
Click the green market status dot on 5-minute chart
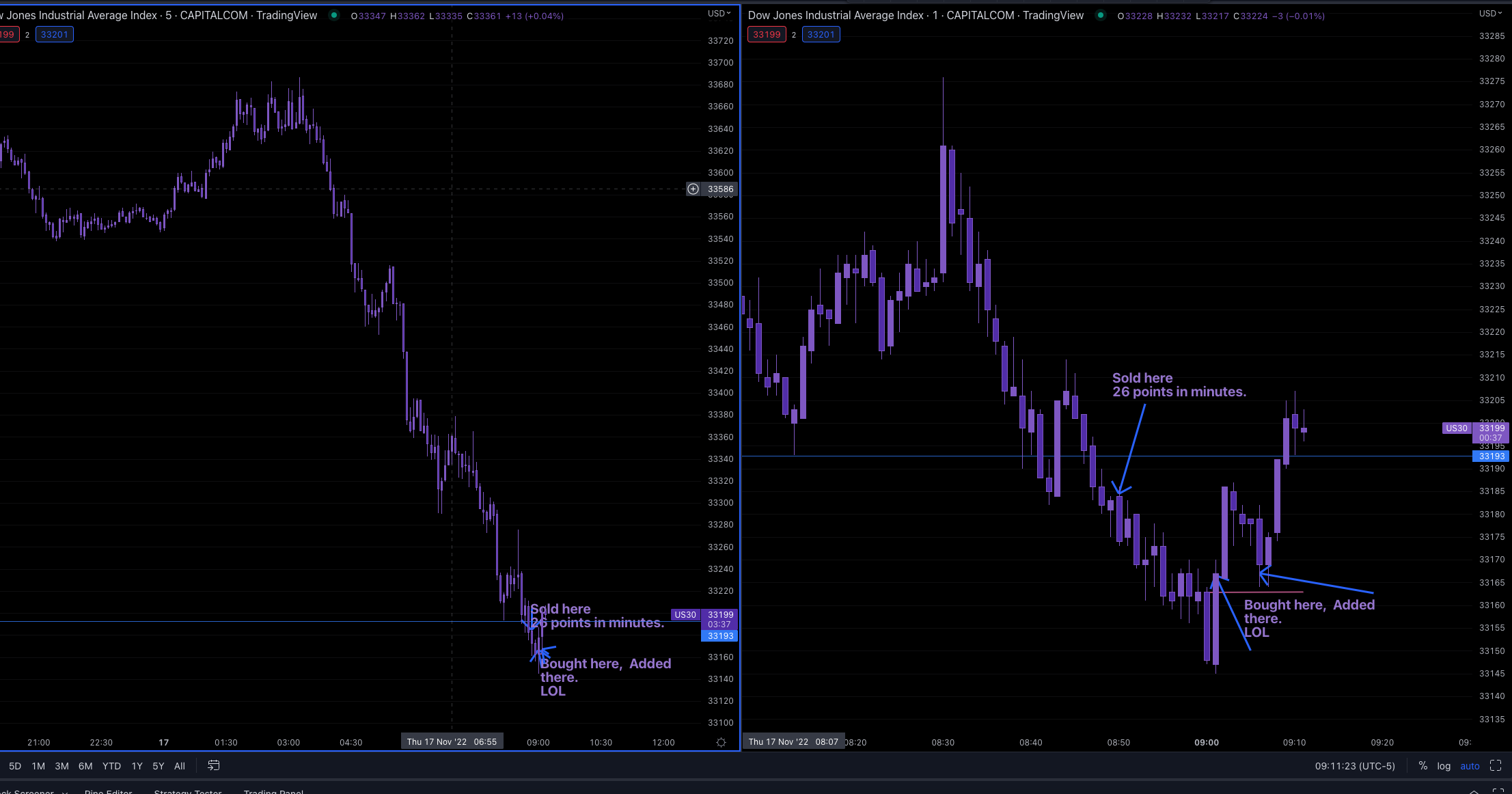pos(334,14)
